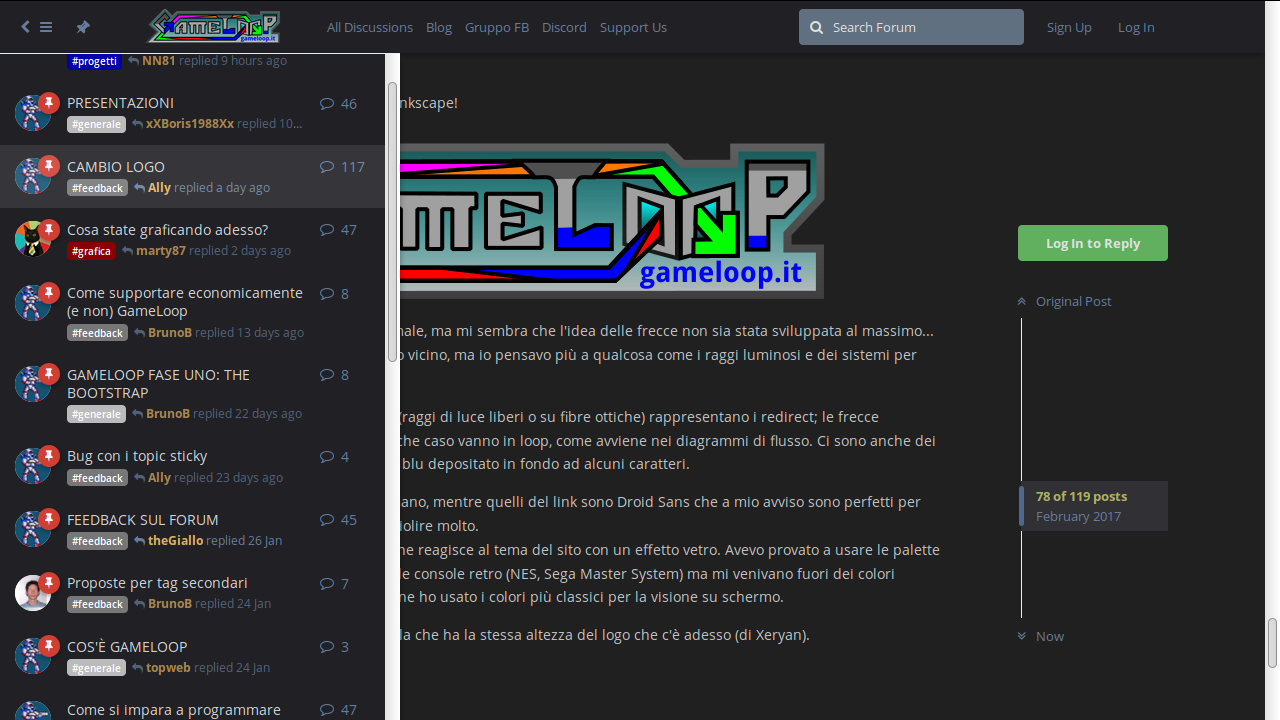
Task: Open FEEDBACK SUL FORUM discussion
Action: pos(142,520)
